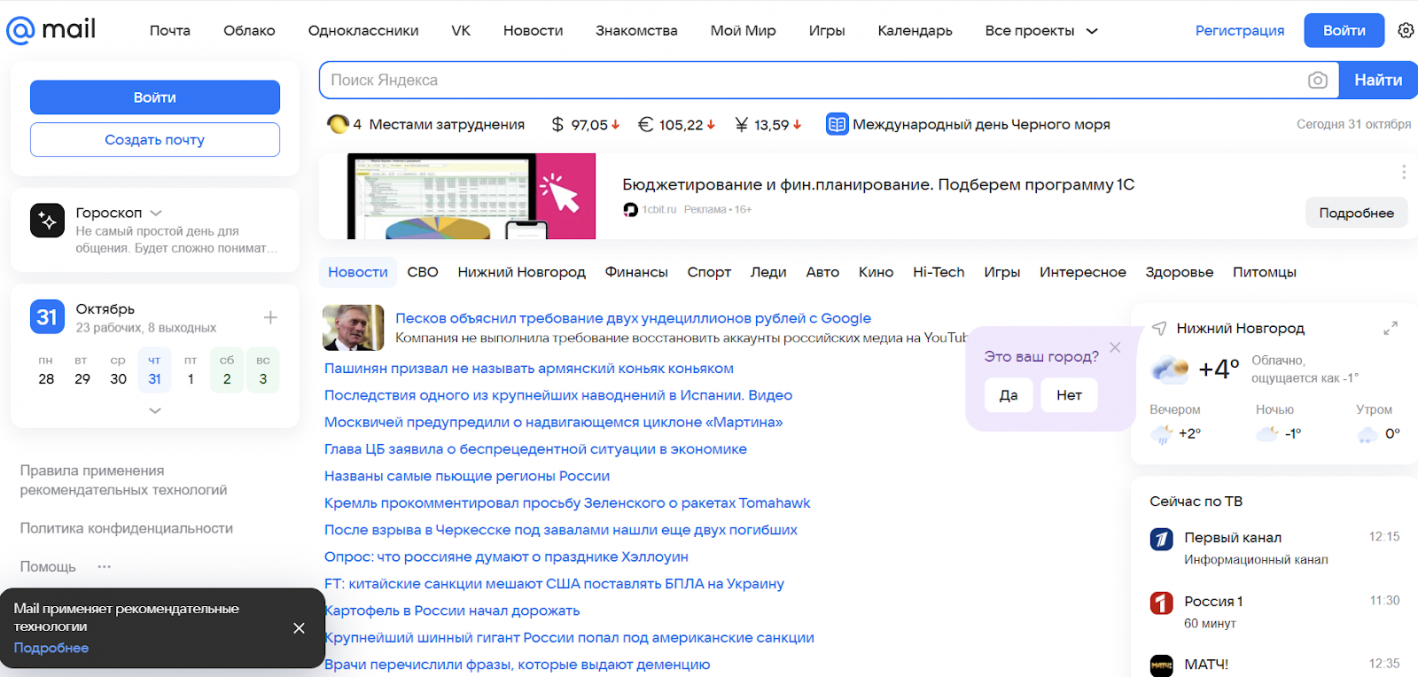Click the Mail logo in the header
The image size is (1418, 677).
51,30
